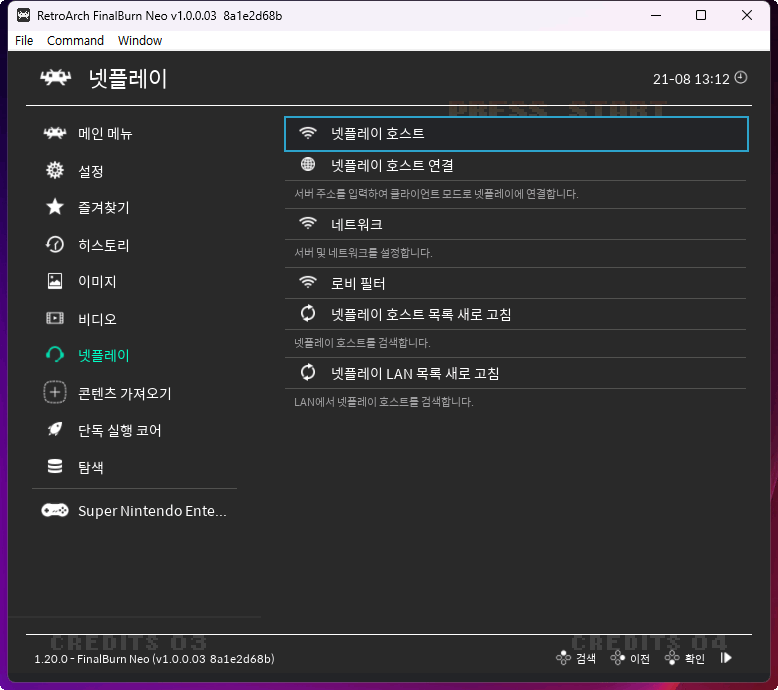
Task: Click the 넷플레이 page title in the header
Action: [128, 78]
